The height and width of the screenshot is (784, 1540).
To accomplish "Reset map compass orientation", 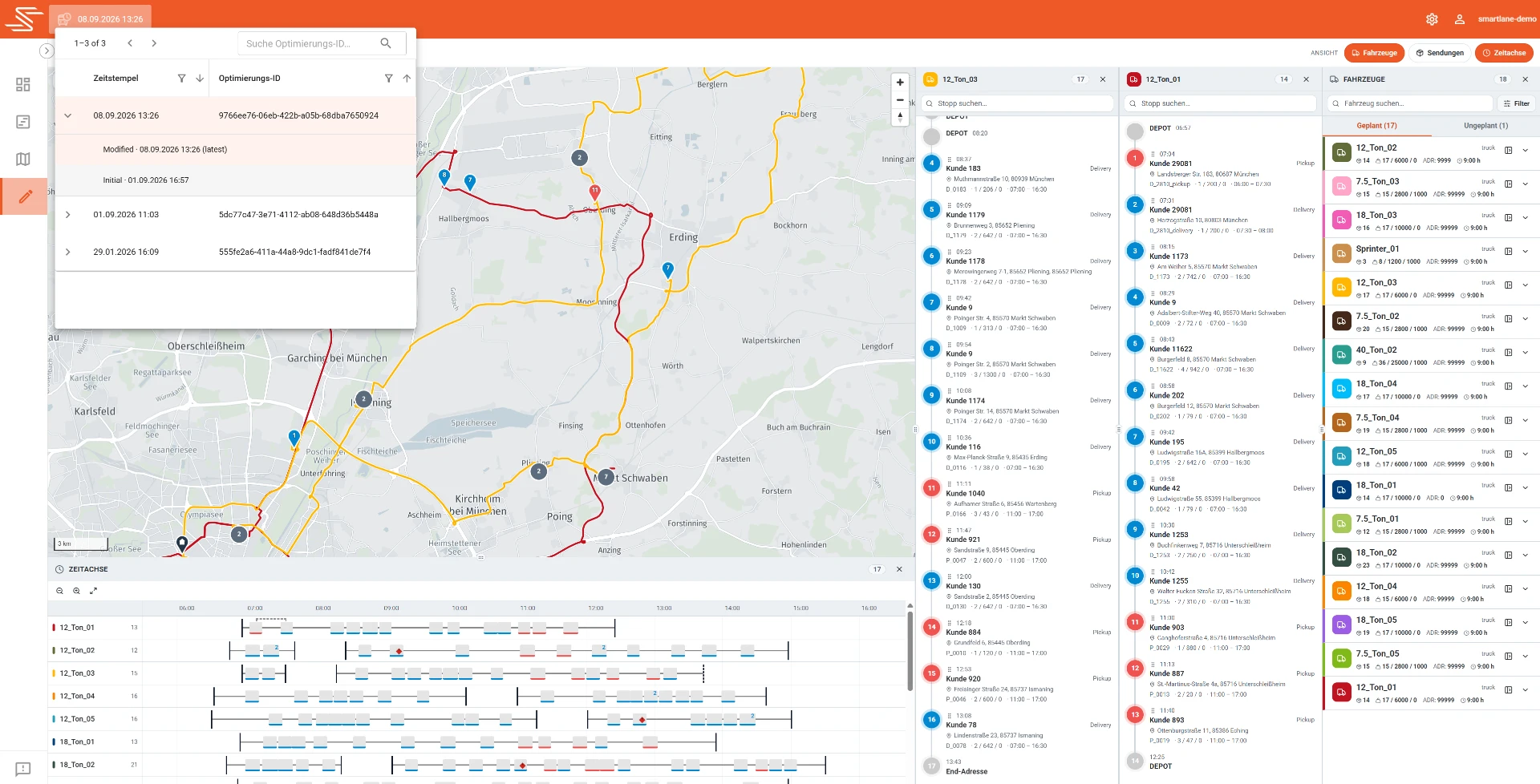I will point(900,117).
